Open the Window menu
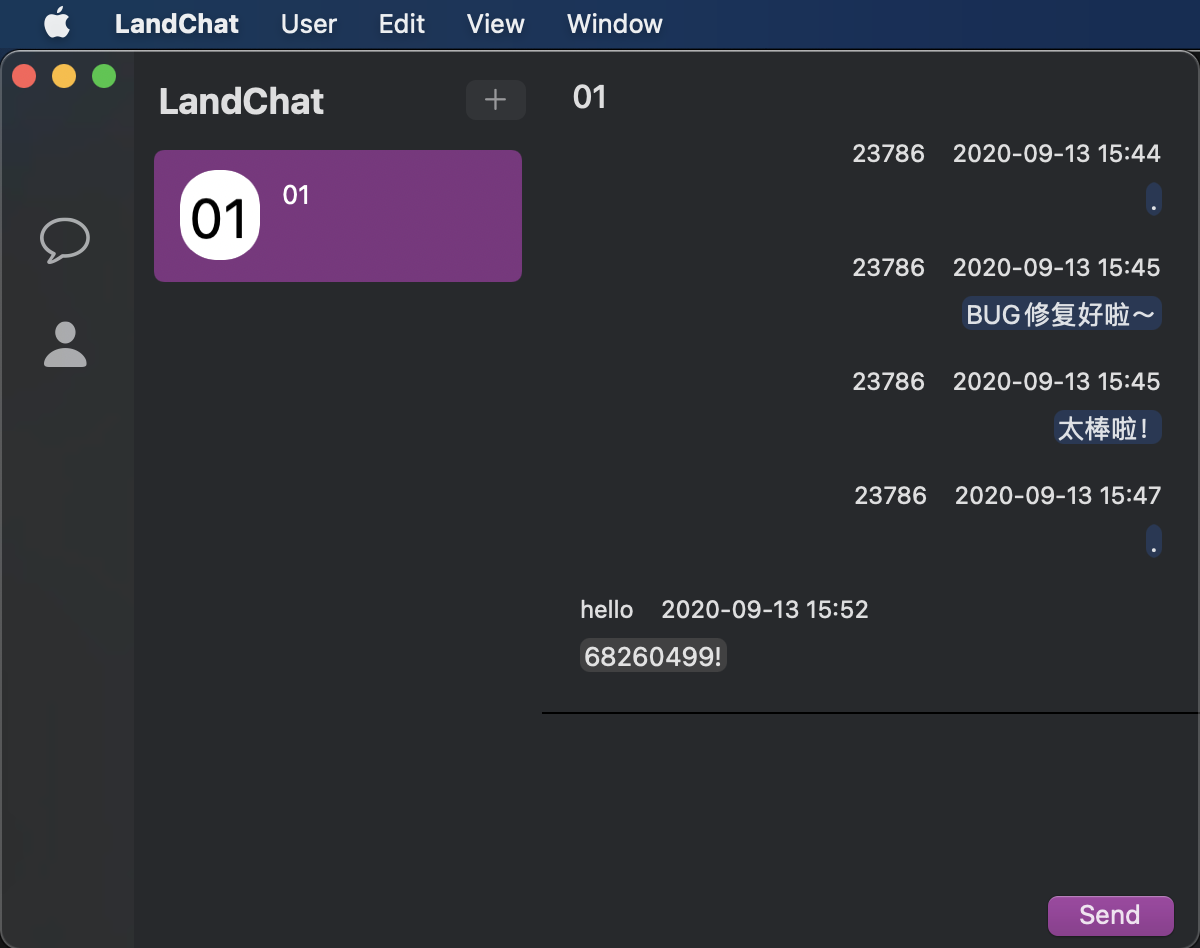Viewport: 1200px width, 948px height. [615, 24]
